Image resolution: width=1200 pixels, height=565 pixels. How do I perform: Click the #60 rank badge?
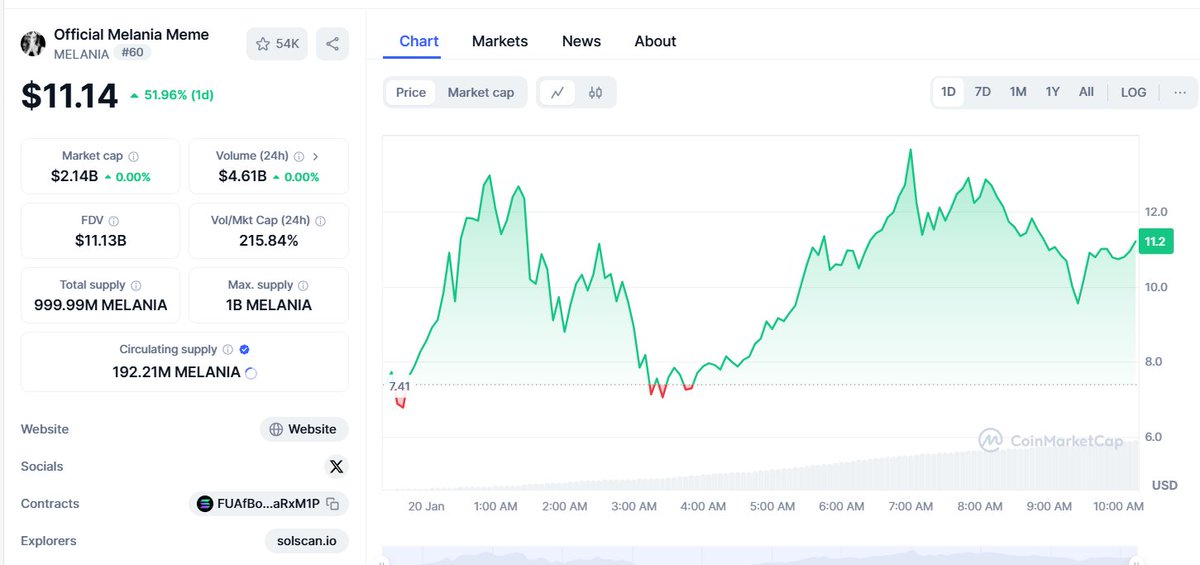(x=132, y=53)
